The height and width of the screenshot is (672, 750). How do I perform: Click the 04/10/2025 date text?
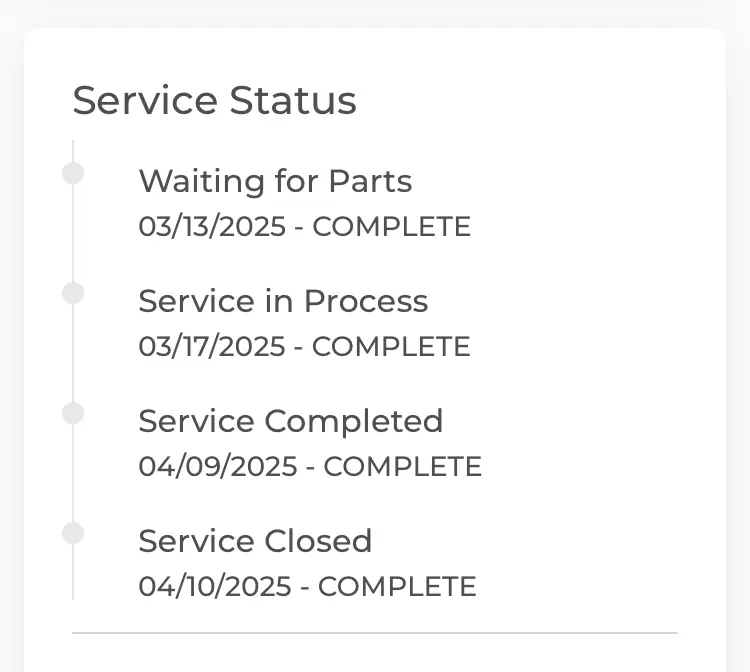[215, 587]
